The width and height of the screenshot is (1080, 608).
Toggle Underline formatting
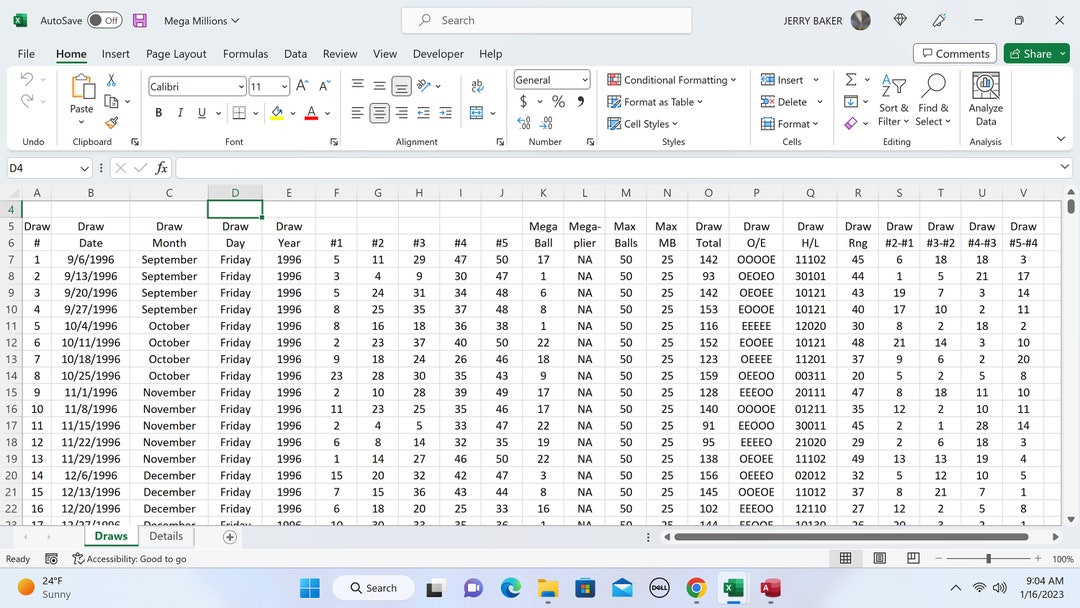tap(202, 113)
